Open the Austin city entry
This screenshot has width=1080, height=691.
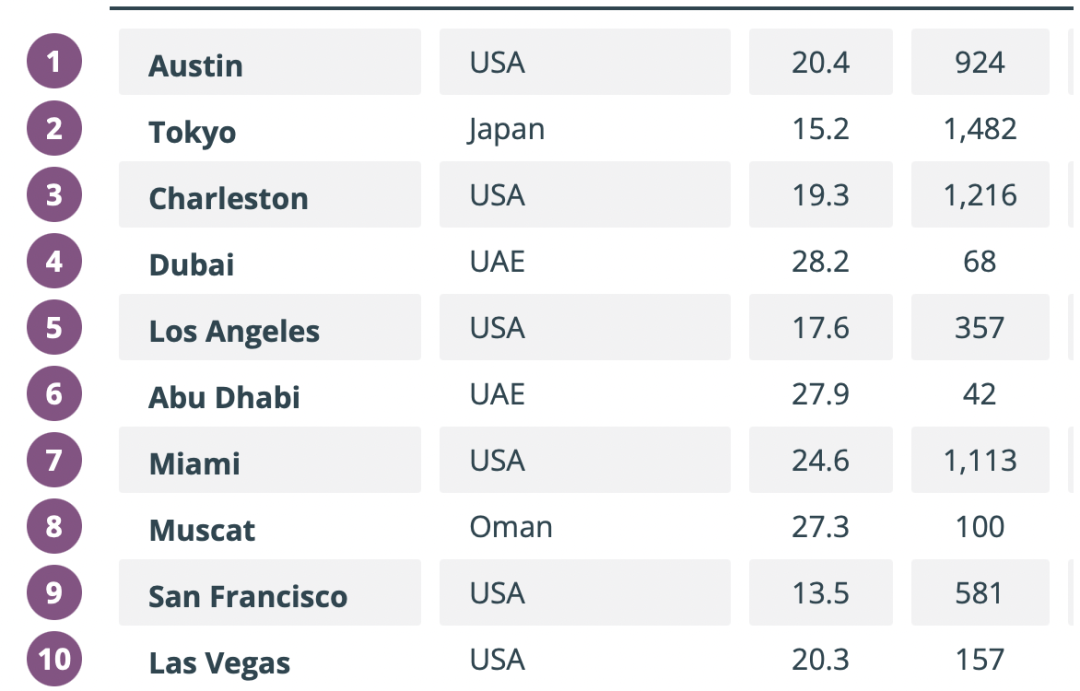[x=270, y=62]
